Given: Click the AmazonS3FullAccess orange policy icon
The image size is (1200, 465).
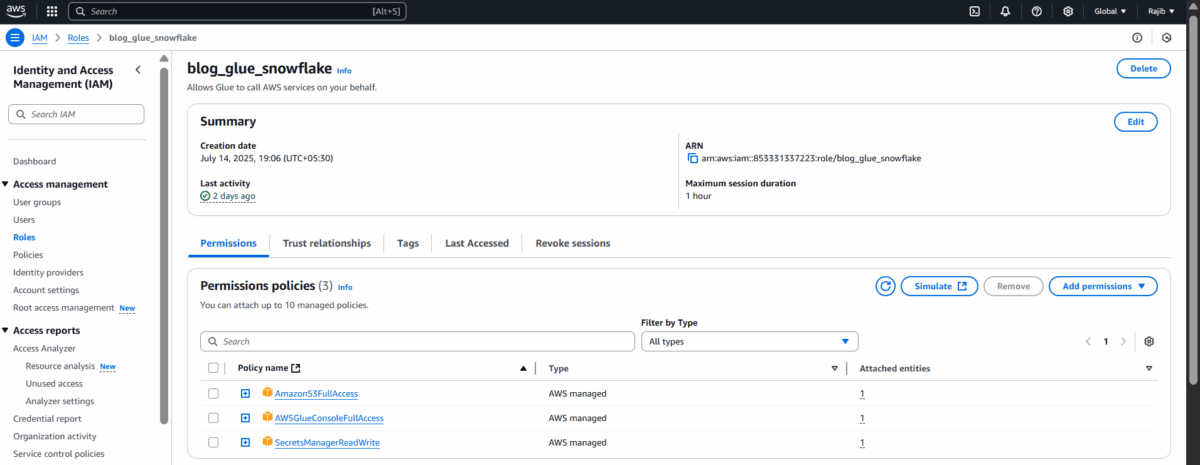Looking at the screenshot, I should coord(267,392).
